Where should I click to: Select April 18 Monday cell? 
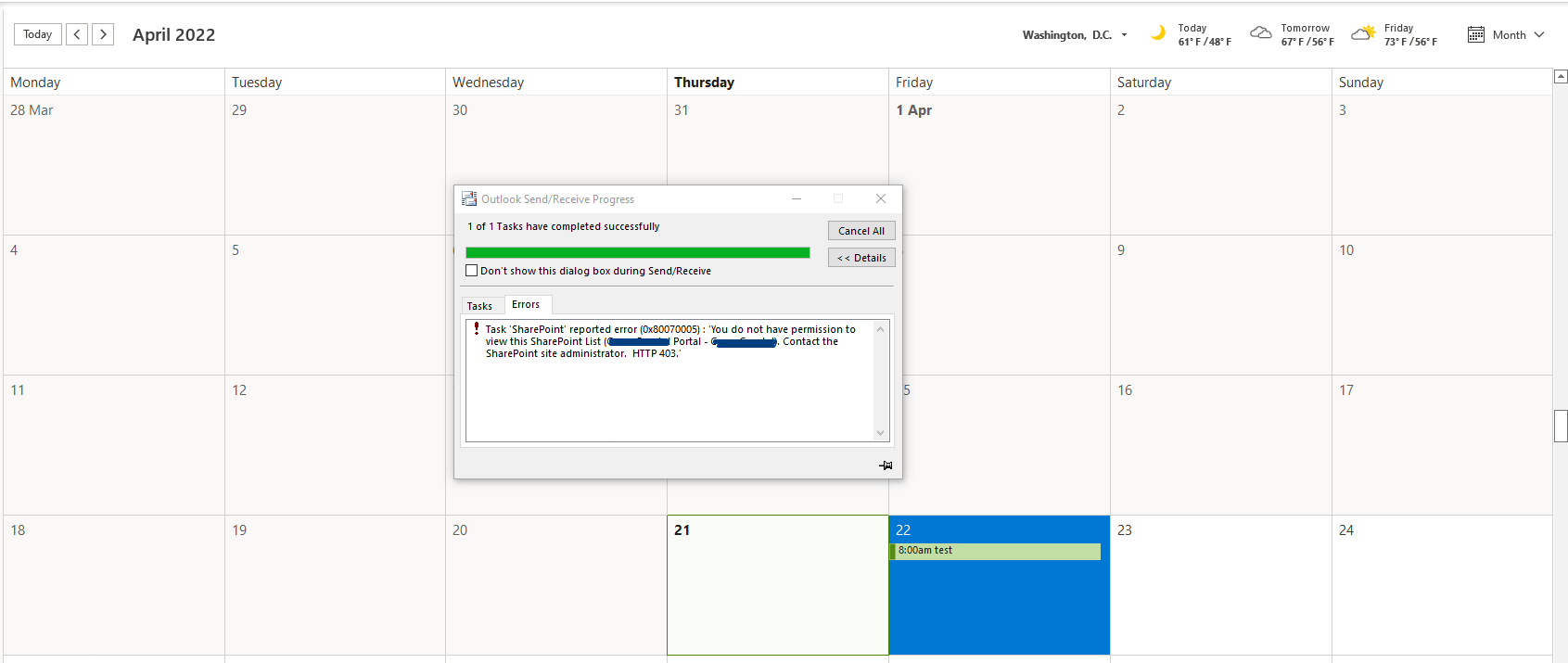click(113, 585)
